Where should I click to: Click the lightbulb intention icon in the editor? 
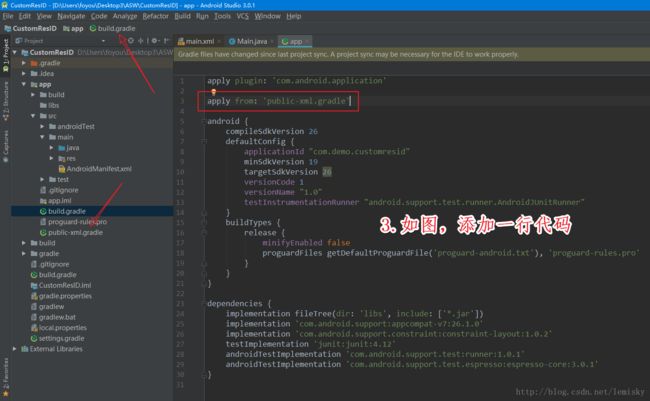(213, 92)
